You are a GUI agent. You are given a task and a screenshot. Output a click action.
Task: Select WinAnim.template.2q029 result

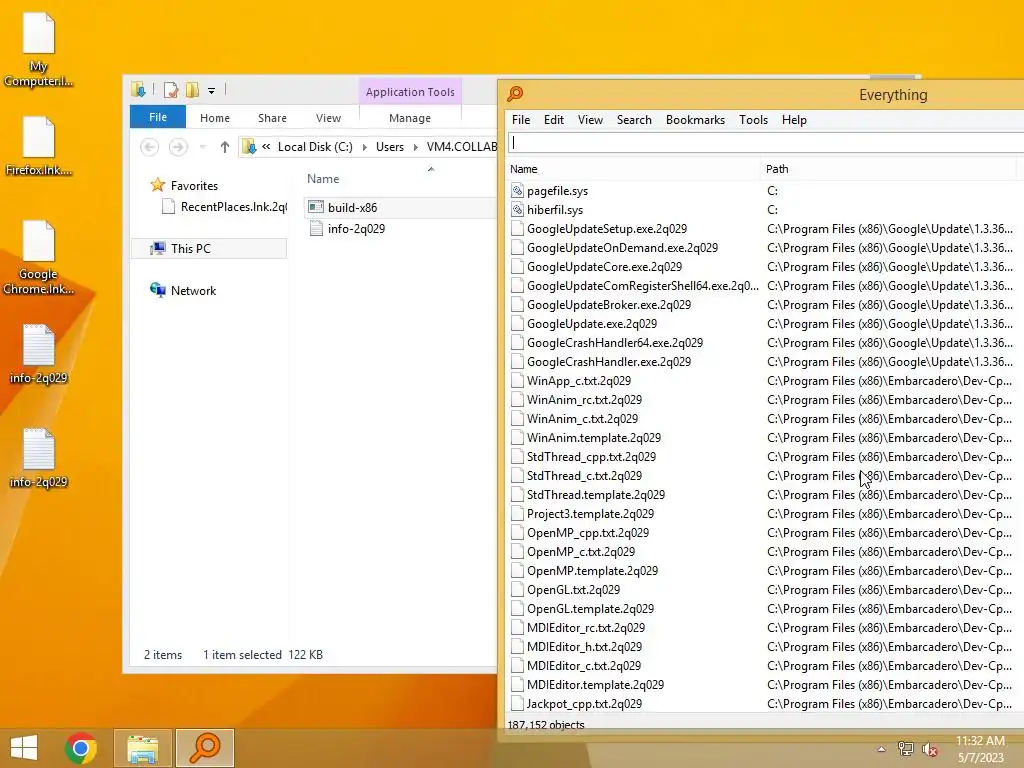coord(594,438)
